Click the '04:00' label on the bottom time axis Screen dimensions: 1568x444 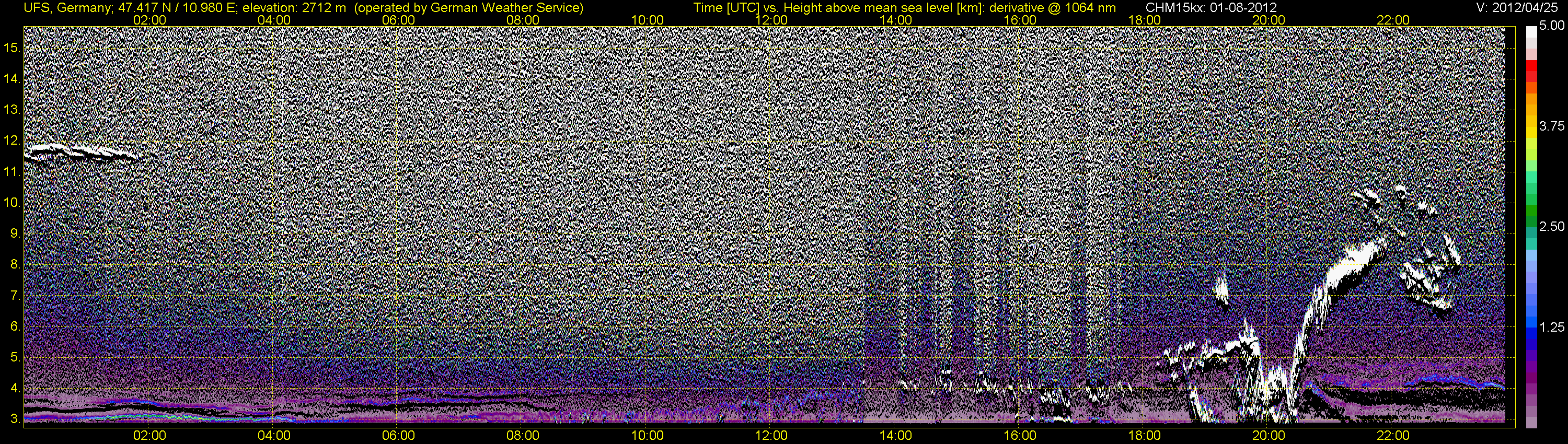(274, 436)
